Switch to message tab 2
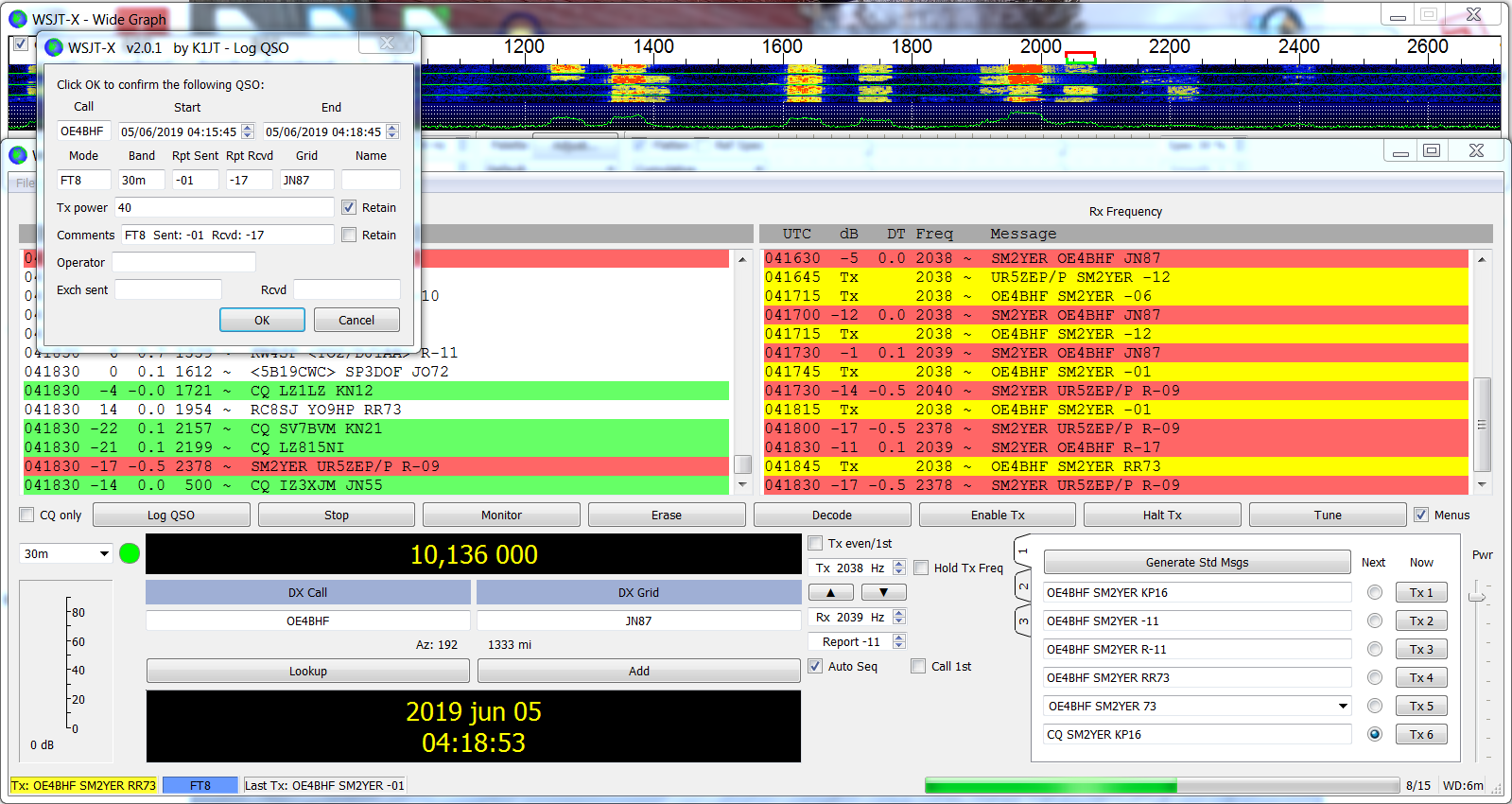 [1022, 586]
